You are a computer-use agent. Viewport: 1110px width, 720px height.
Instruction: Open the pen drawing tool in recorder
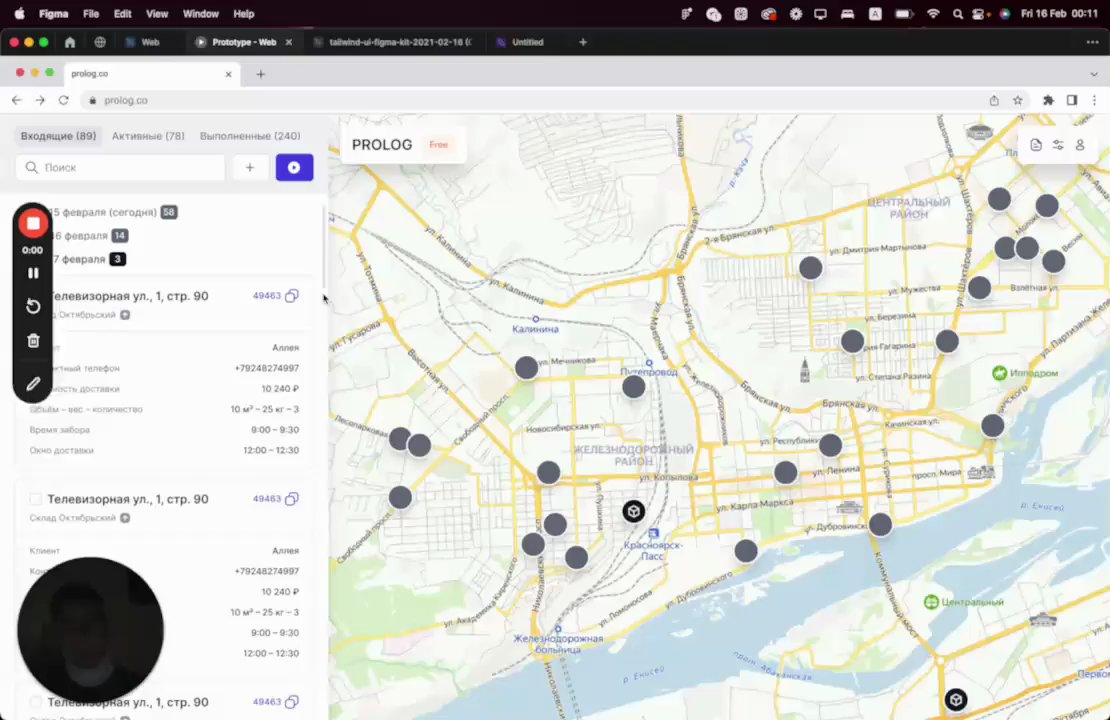pyautogui.click(x=33, y=384)
